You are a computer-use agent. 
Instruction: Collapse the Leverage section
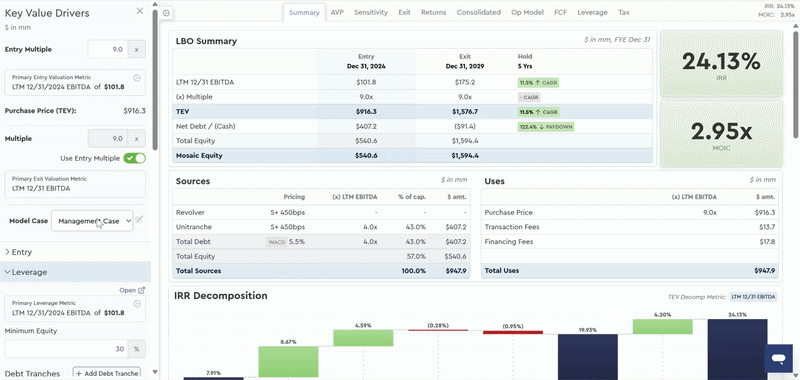pyautogui.click(x=76, y=272)
